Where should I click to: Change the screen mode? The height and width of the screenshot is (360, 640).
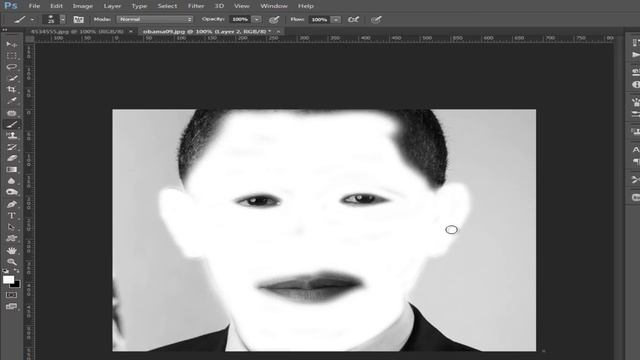[x=11, y=306]
